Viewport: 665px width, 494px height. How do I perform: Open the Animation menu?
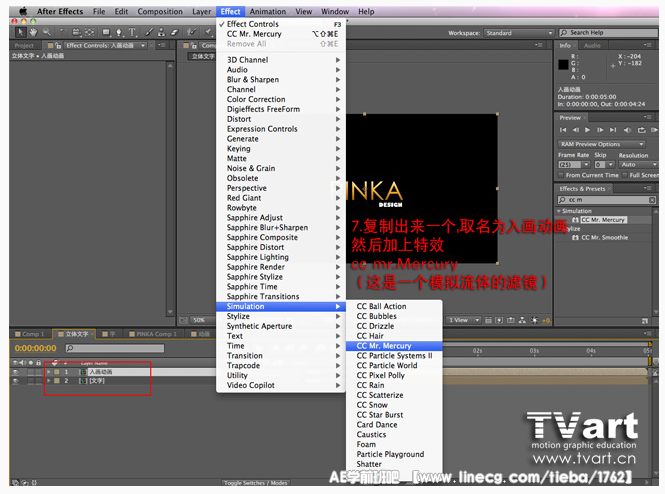pyautogui.click(x=268, y=11)
